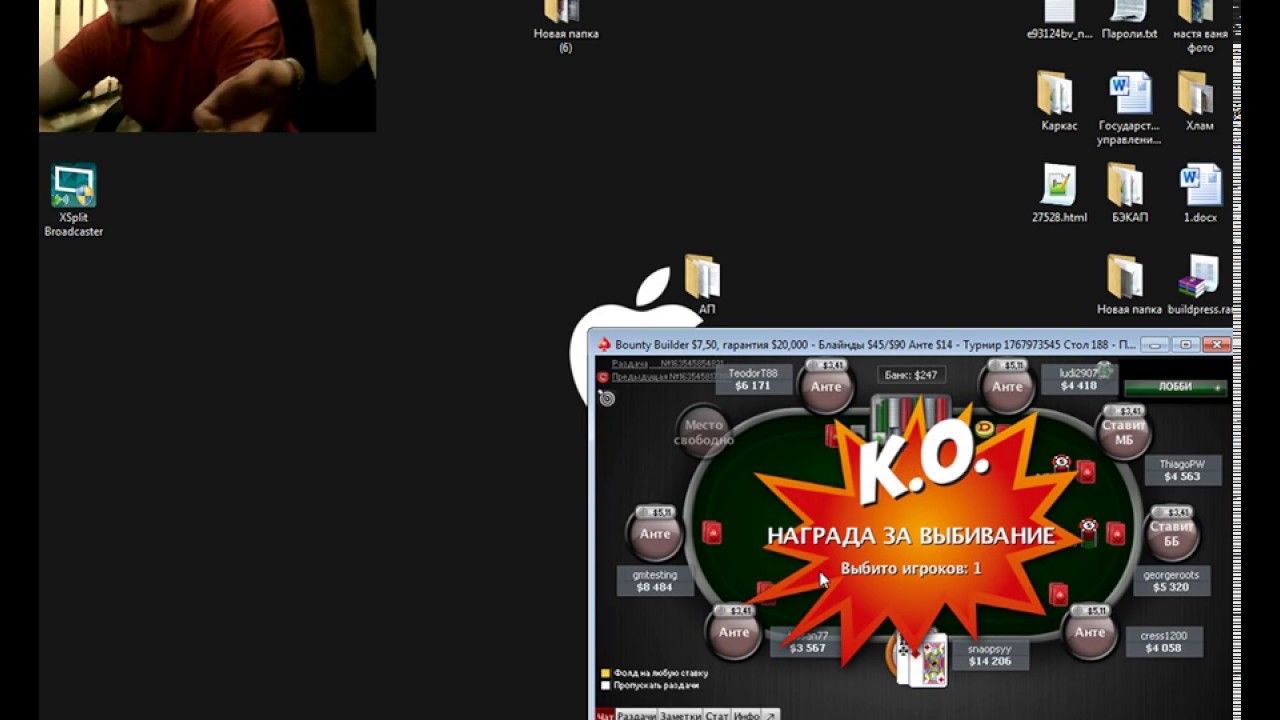Click Ставит ББ avatar of georgeroots

[x=1172, y=533]
